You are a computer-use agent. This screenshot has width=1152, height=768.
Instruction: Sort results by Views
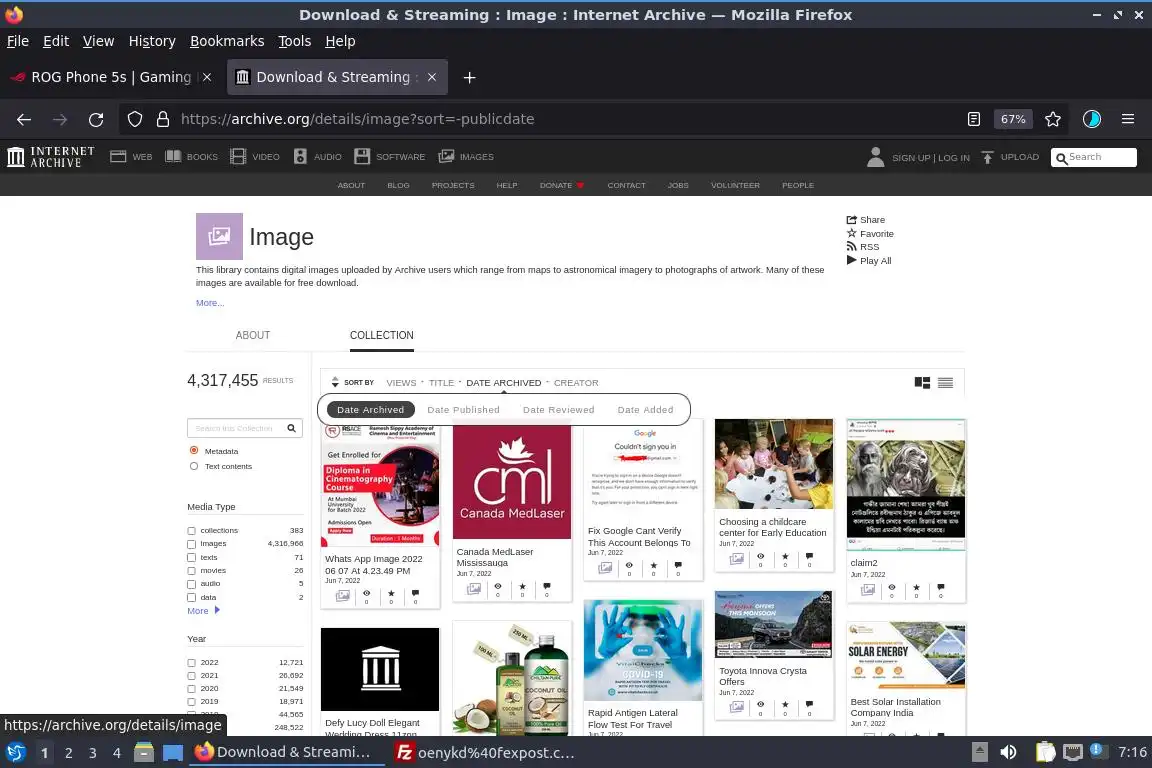tap(401, 383)
